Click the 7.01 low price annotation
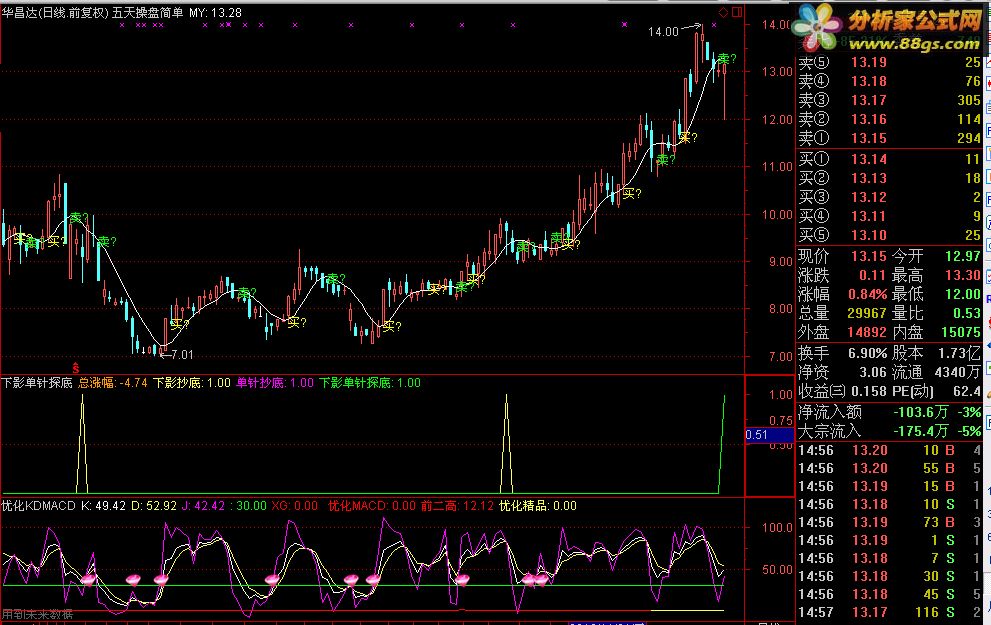This screenshot has height=625, width=991. coord(182,355)
